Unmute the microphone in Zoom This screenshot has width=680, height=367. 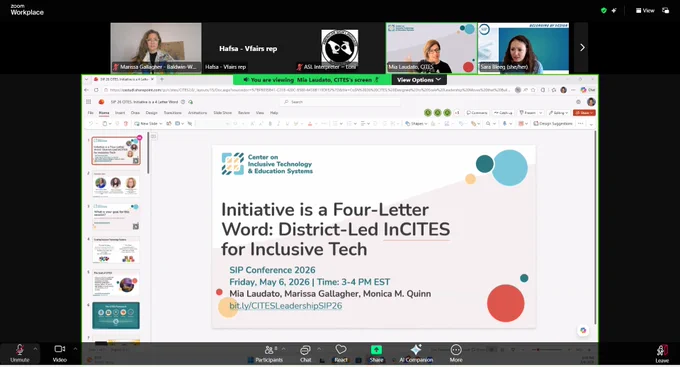point(20,353)
